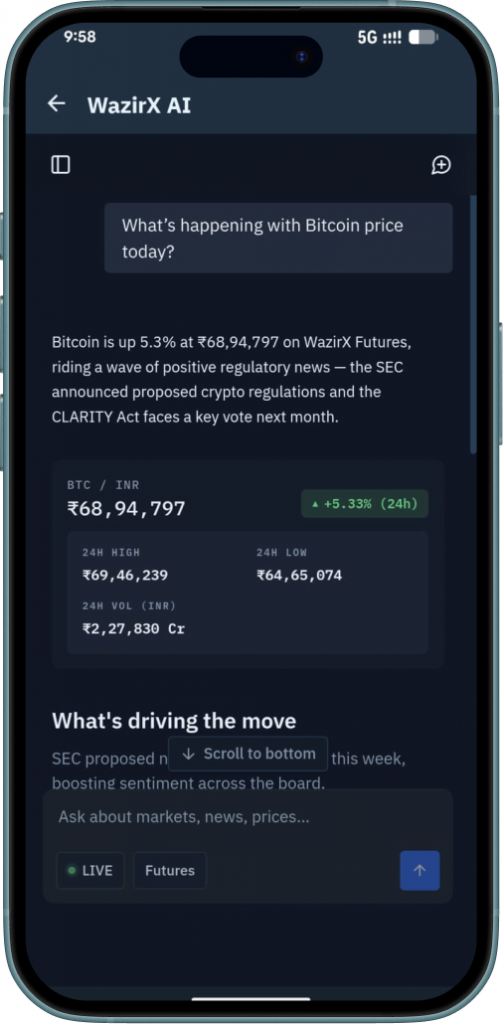Tap the 24H HIGH value ₹69,46,239
This screenshot has height=1024, width=503.
click(x=125, y=575)
